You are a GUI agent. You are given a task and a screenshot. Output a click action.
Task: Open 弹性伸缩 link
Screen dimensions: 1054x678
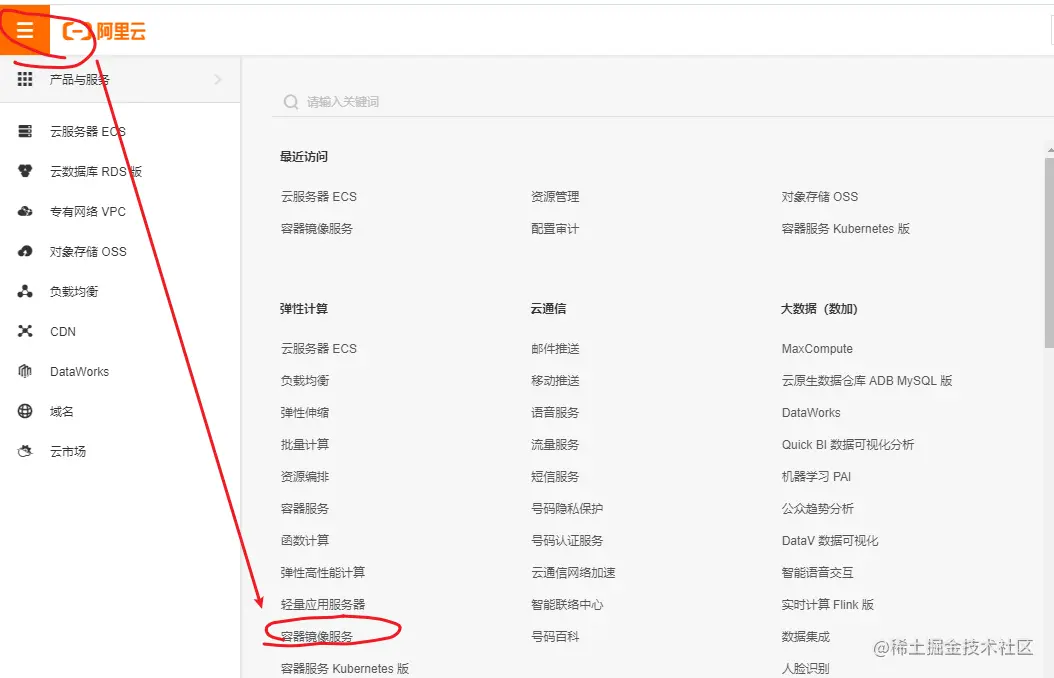pos(305,412)
